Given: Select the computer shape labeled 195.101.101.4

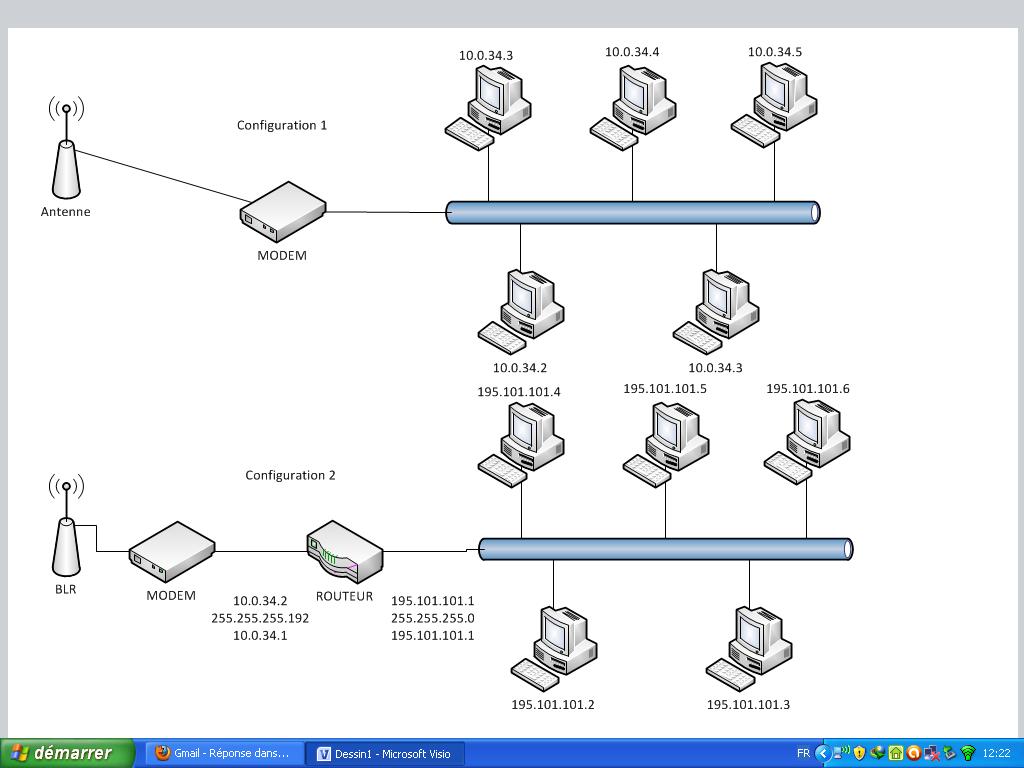Looking at the screenshot, I should coord(520,444).
